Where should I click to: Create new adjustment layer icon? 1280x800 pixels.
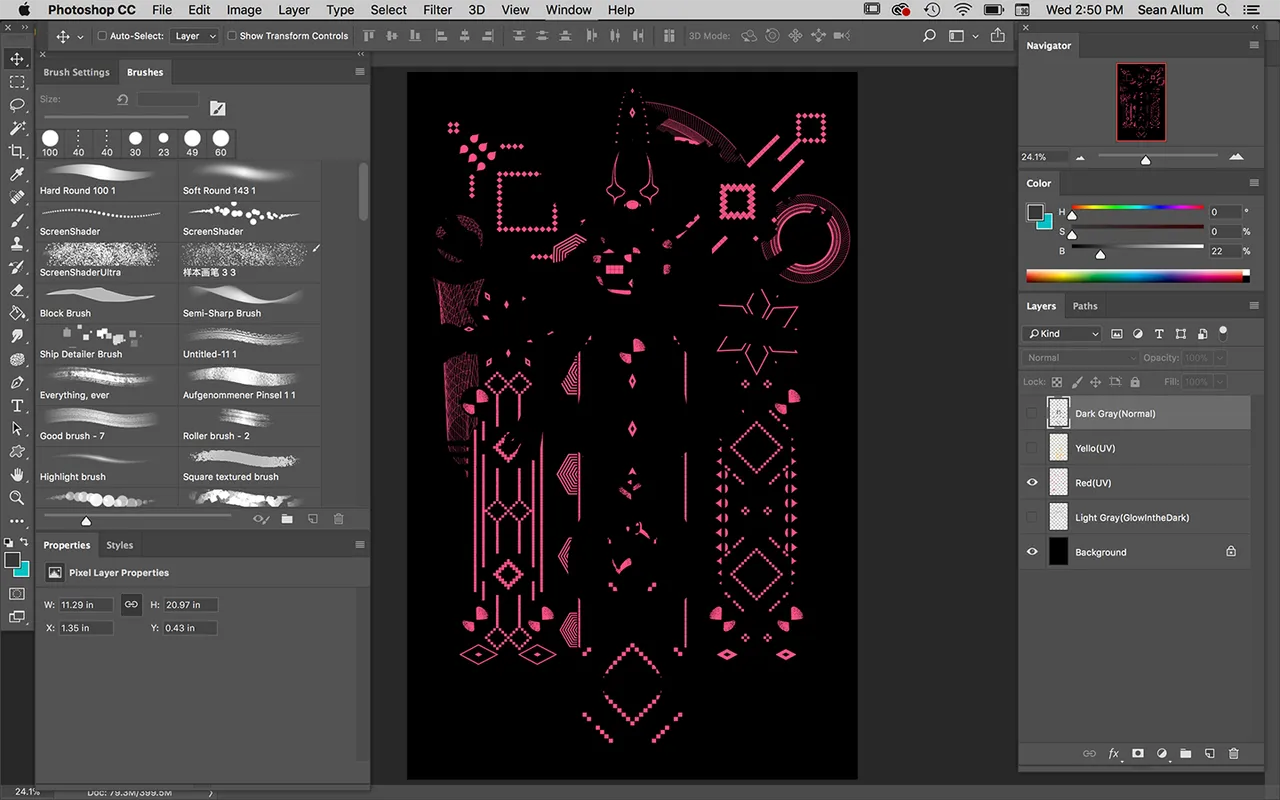pos(1162,753)
